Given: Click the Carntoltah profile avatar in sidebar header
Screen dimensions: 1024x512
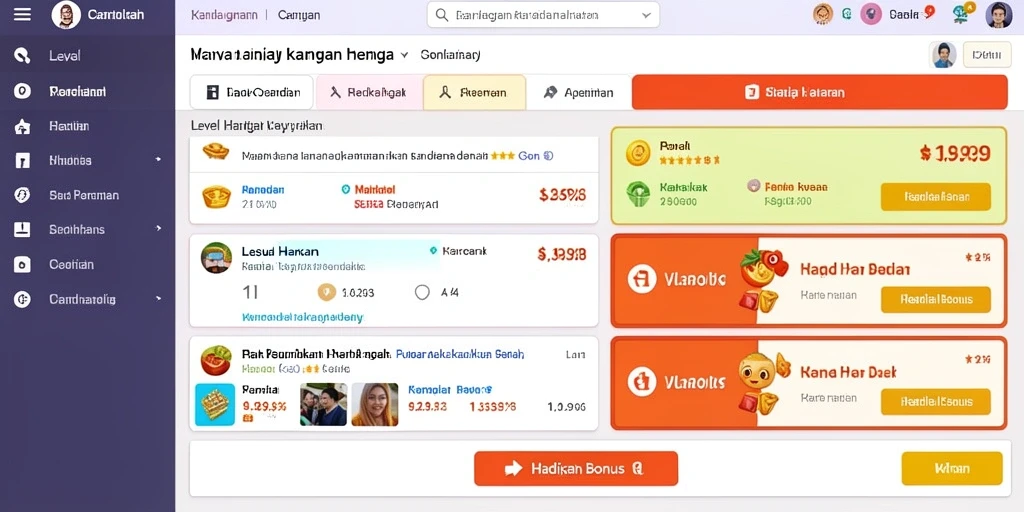Looking at the screenshot, I should point(66,14).
